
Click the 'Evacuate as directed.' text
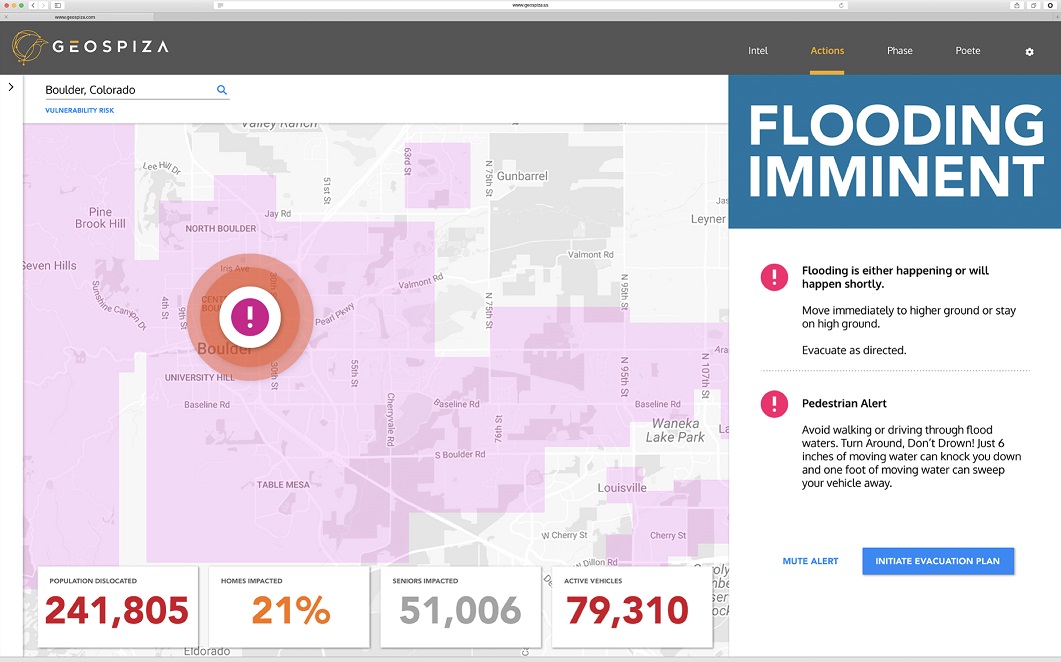[854, 350]
